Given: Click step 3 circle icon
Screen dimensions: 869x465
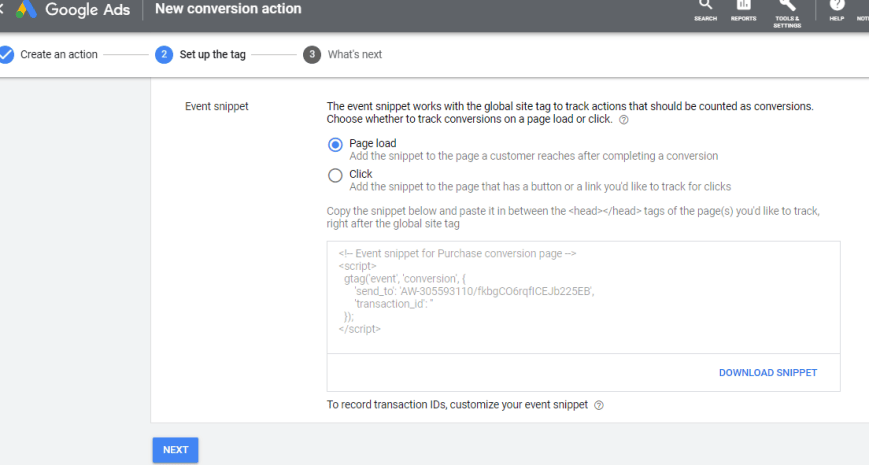Looking at the screenshot, I should click(312, 54).
